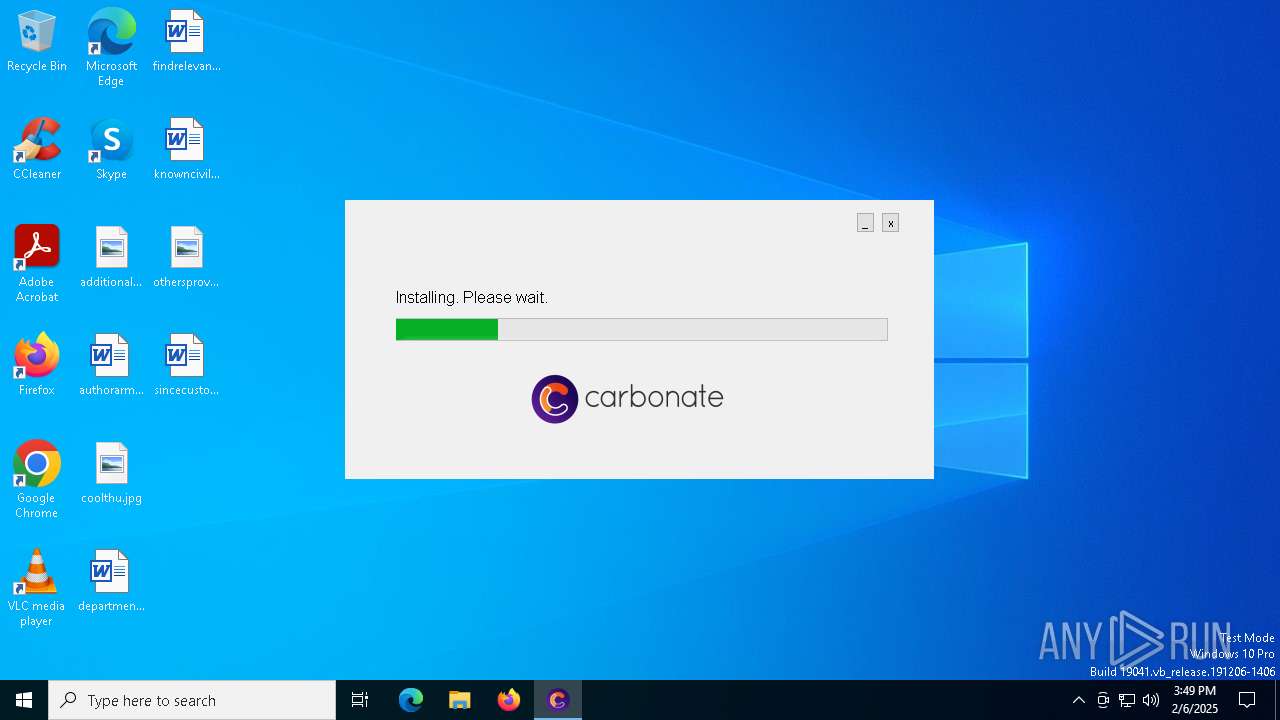
Task: Select the othersprov... image file icon
Action: [x=186, y=258]
